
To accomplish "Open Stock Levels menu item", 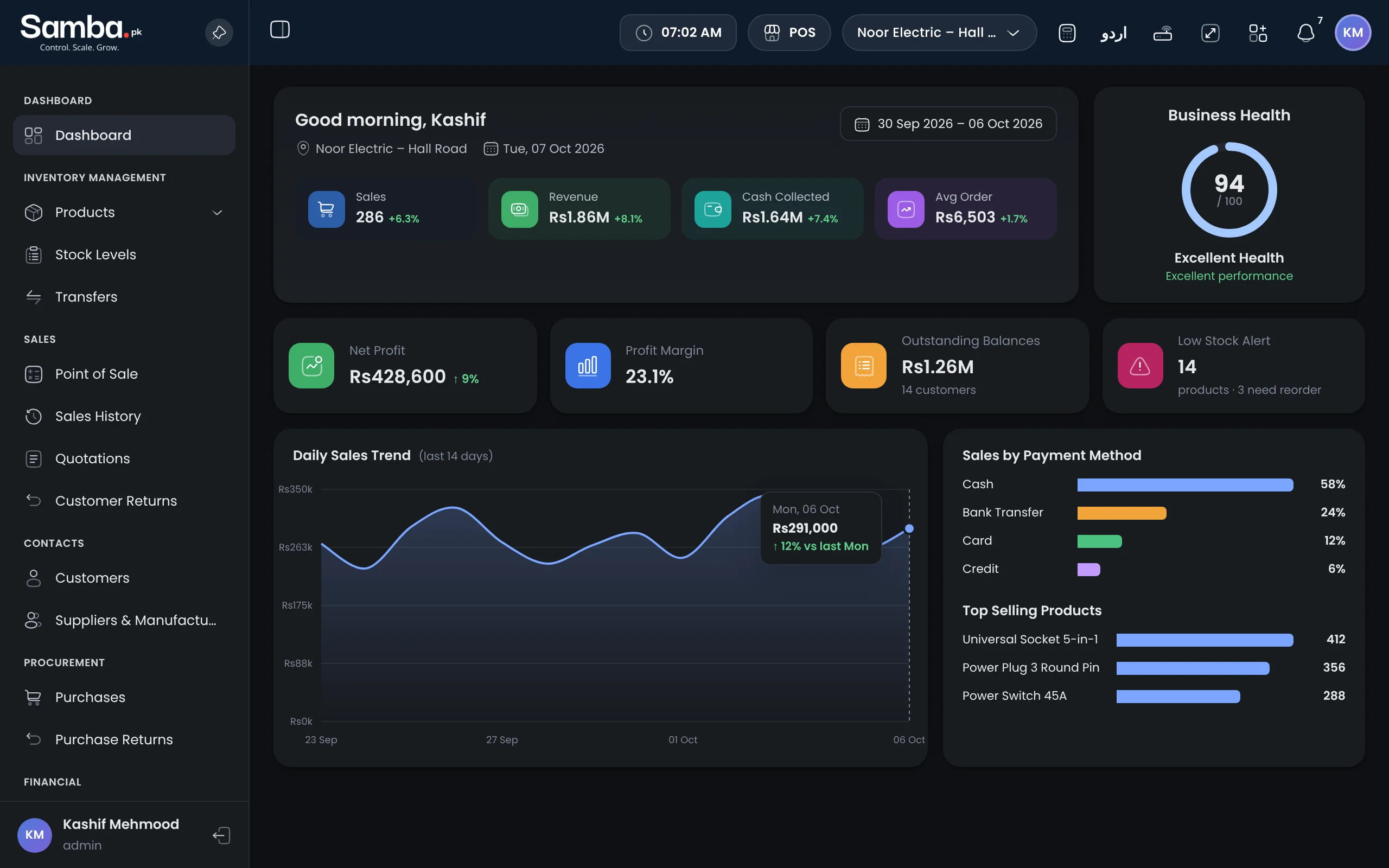I will [x=124, y=255].
